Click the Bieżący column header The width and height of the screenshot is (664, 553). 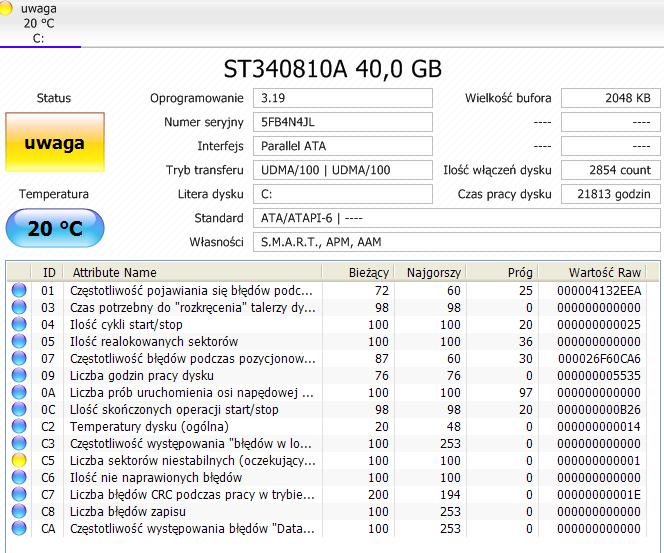point(358,272)
